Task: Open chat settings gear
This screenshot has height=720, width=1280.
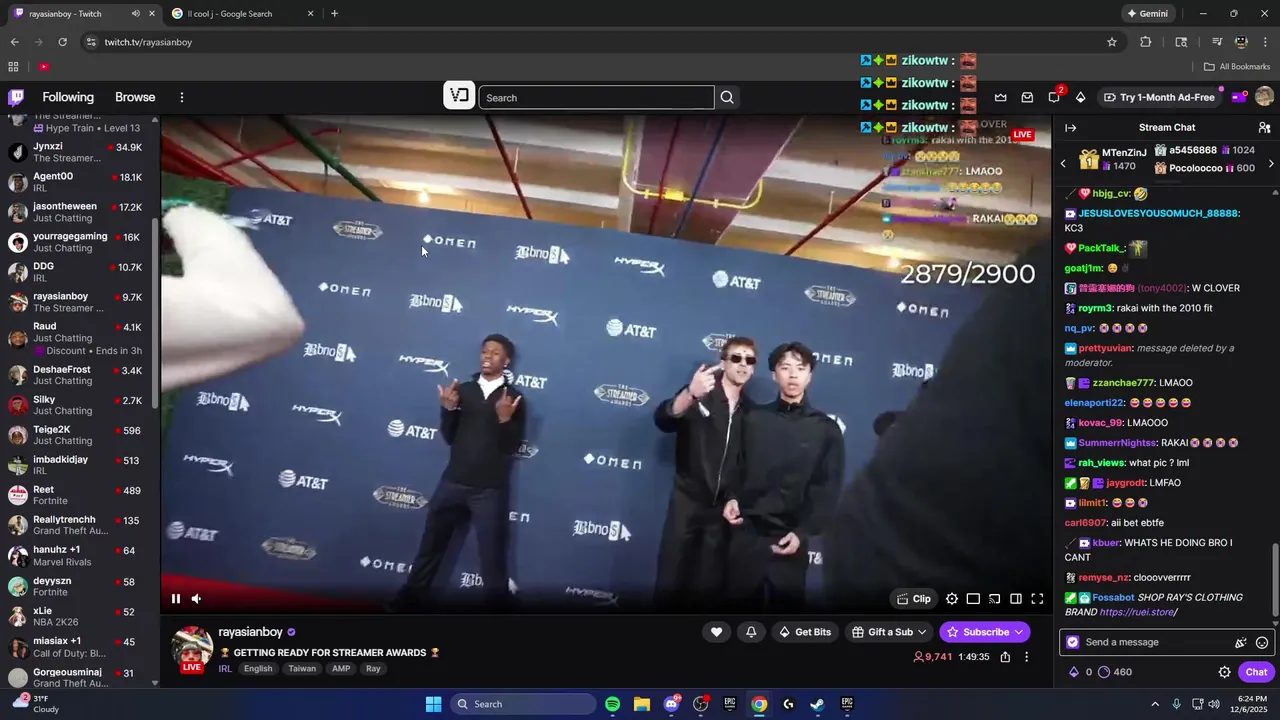Action: [1224, 672]
